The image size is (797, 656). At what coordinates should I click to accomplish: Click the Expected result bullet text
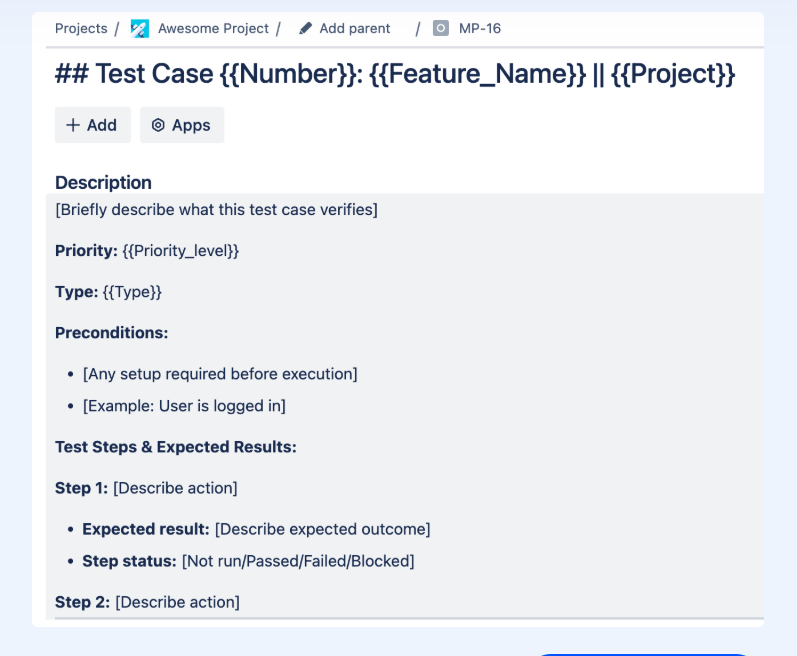pyautogui.click(x=256, y=529)
